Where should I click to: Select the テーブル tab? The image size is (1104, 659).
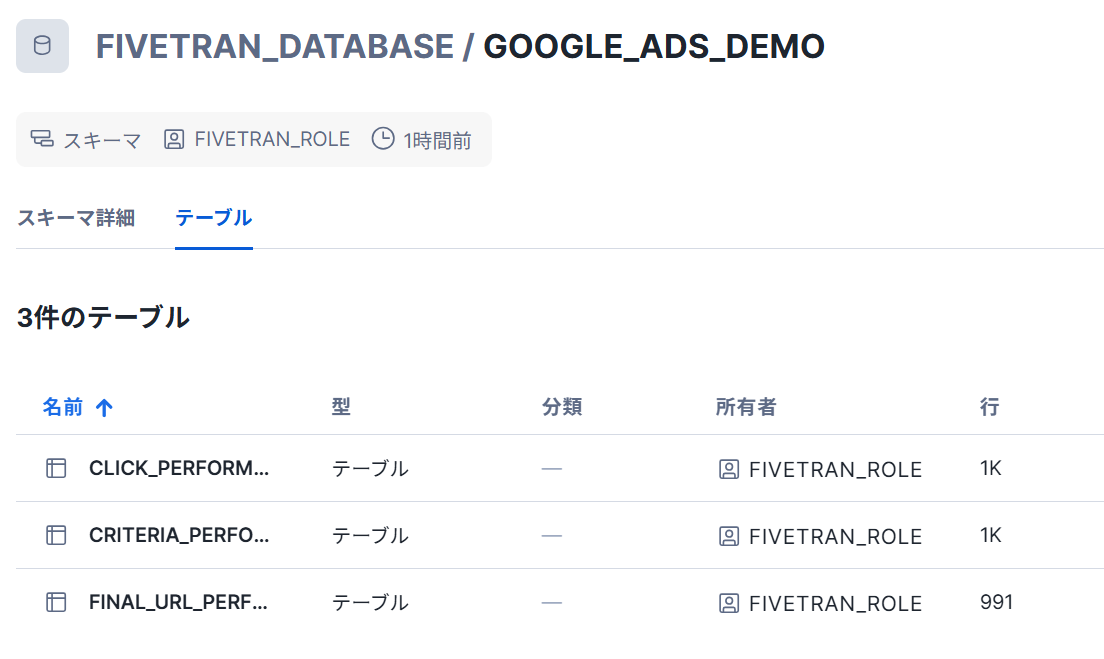(x=213, y=218)
